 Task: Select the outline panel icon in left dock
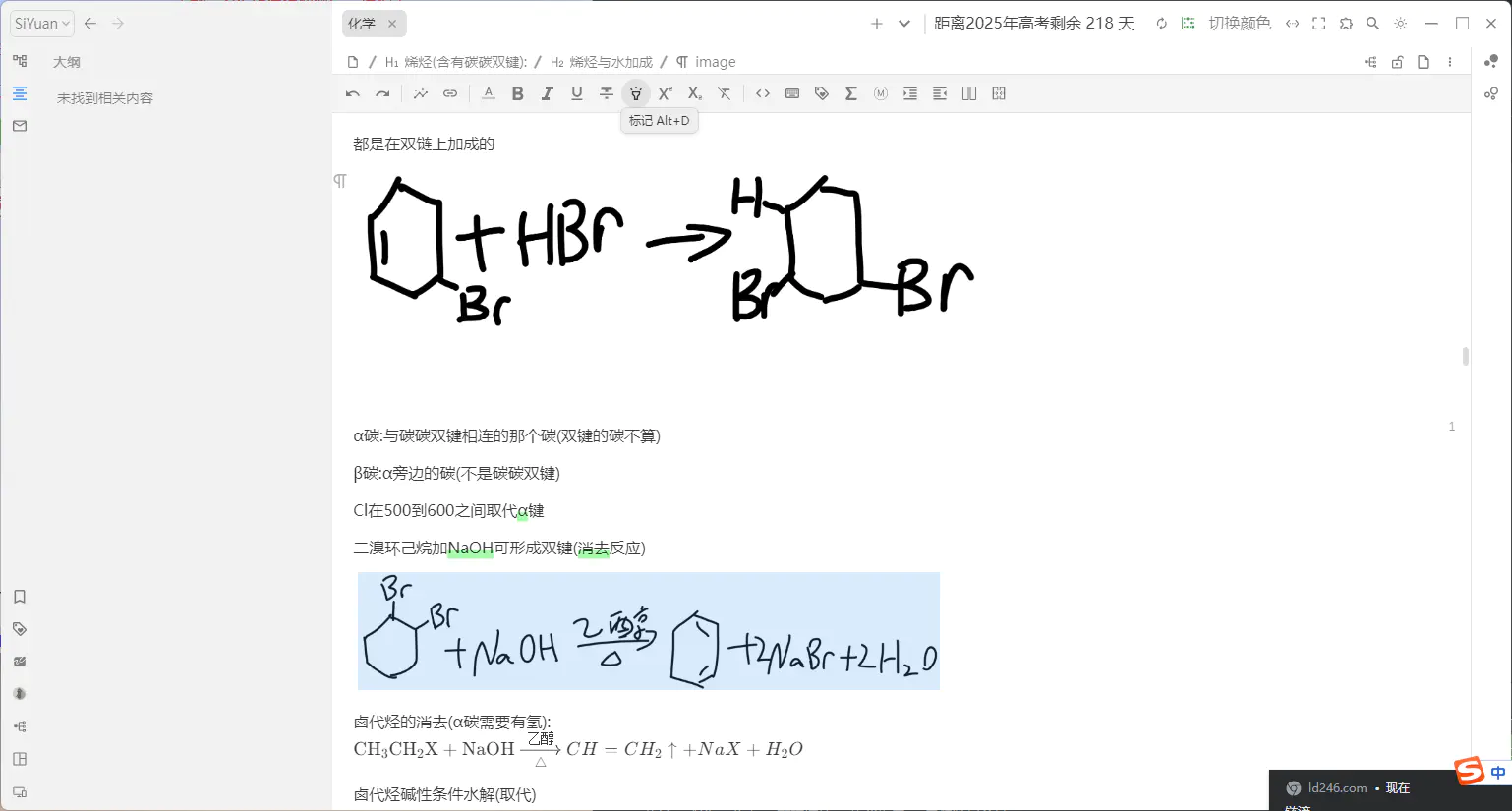pyautogui.click(x=20, y=93)
